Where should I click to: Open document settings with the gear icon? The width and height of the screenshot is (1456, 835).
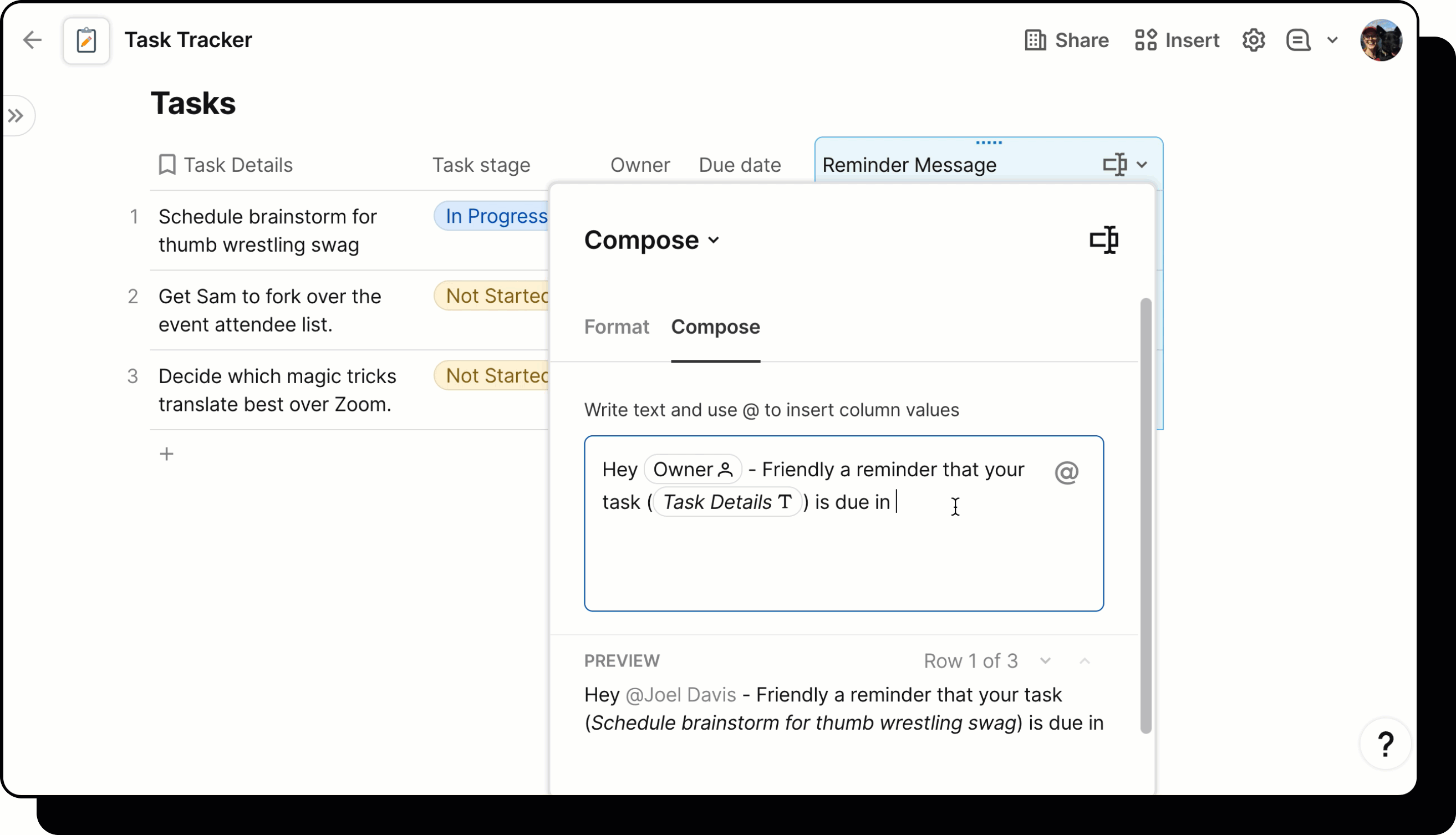1254,40
